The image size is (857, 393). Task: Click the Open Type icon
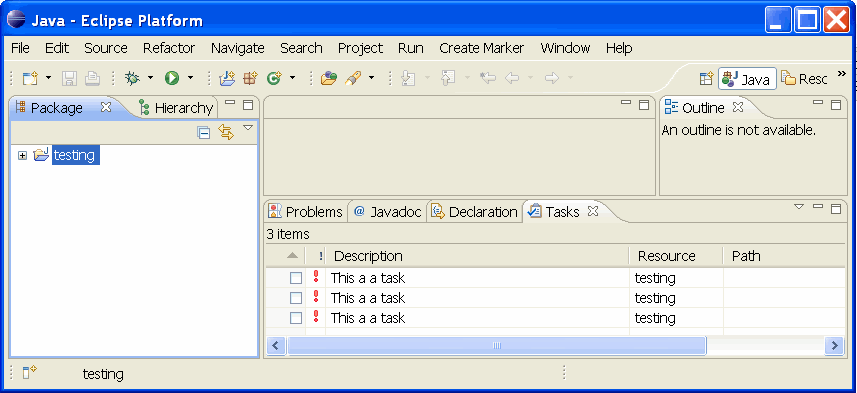pos(328,78)
